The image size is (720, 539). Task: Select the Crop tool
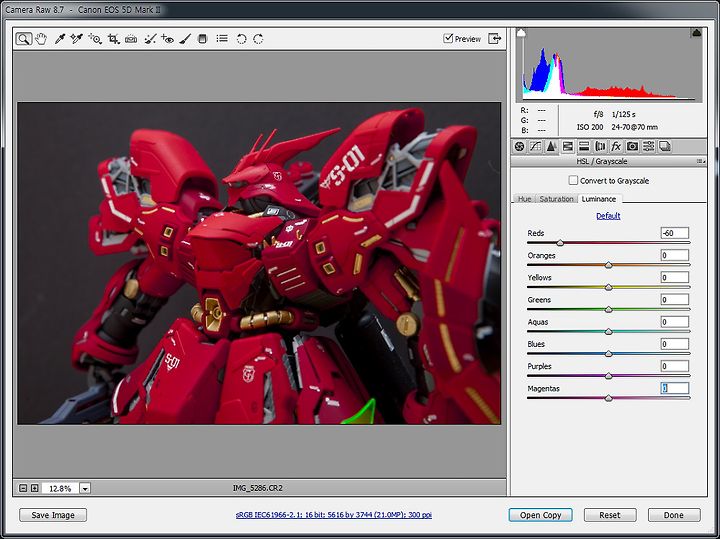point(113,39)
